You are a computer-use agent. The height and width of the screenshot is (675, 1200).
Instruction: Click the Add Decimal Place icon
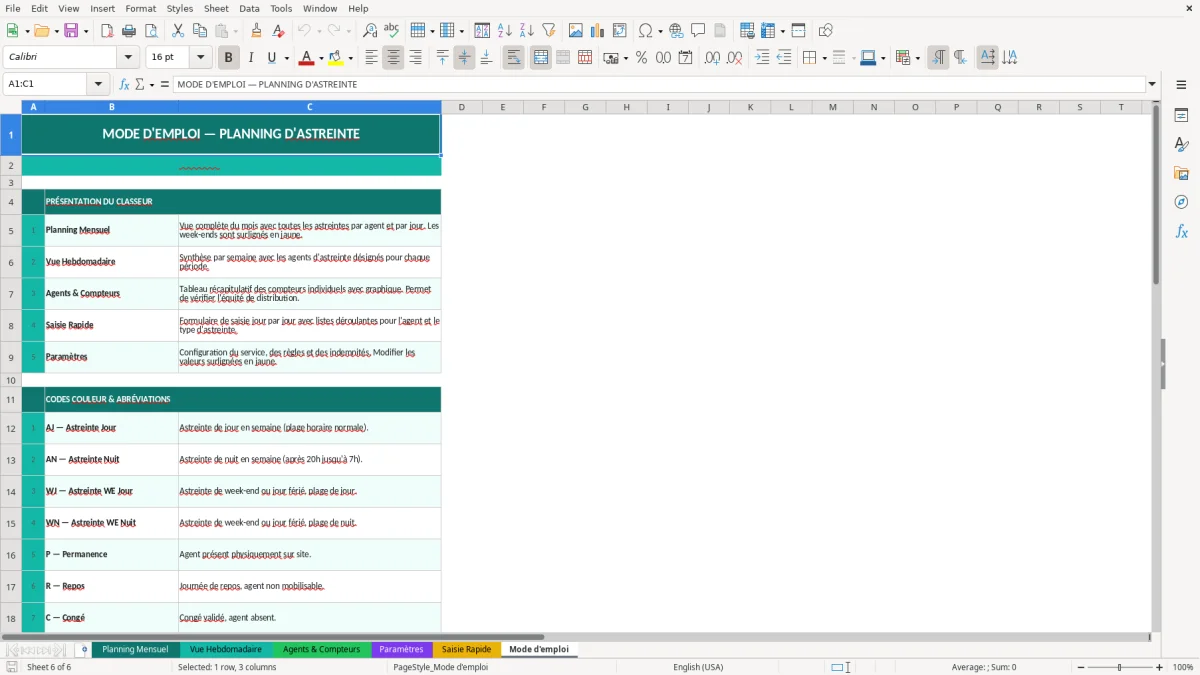pyautogui.click(x=712, y=58)
